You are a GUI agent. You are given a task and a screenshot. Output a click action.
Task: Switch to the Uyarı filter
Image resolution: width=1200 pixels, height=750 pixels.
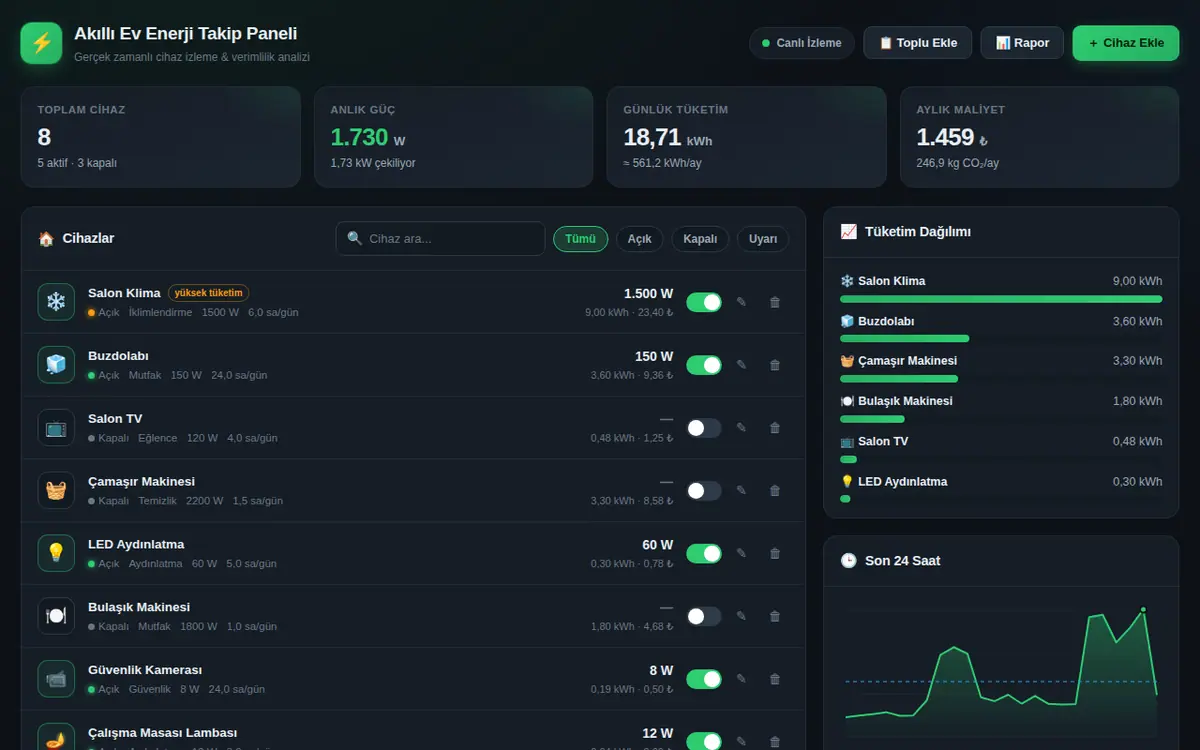(763, 239)
